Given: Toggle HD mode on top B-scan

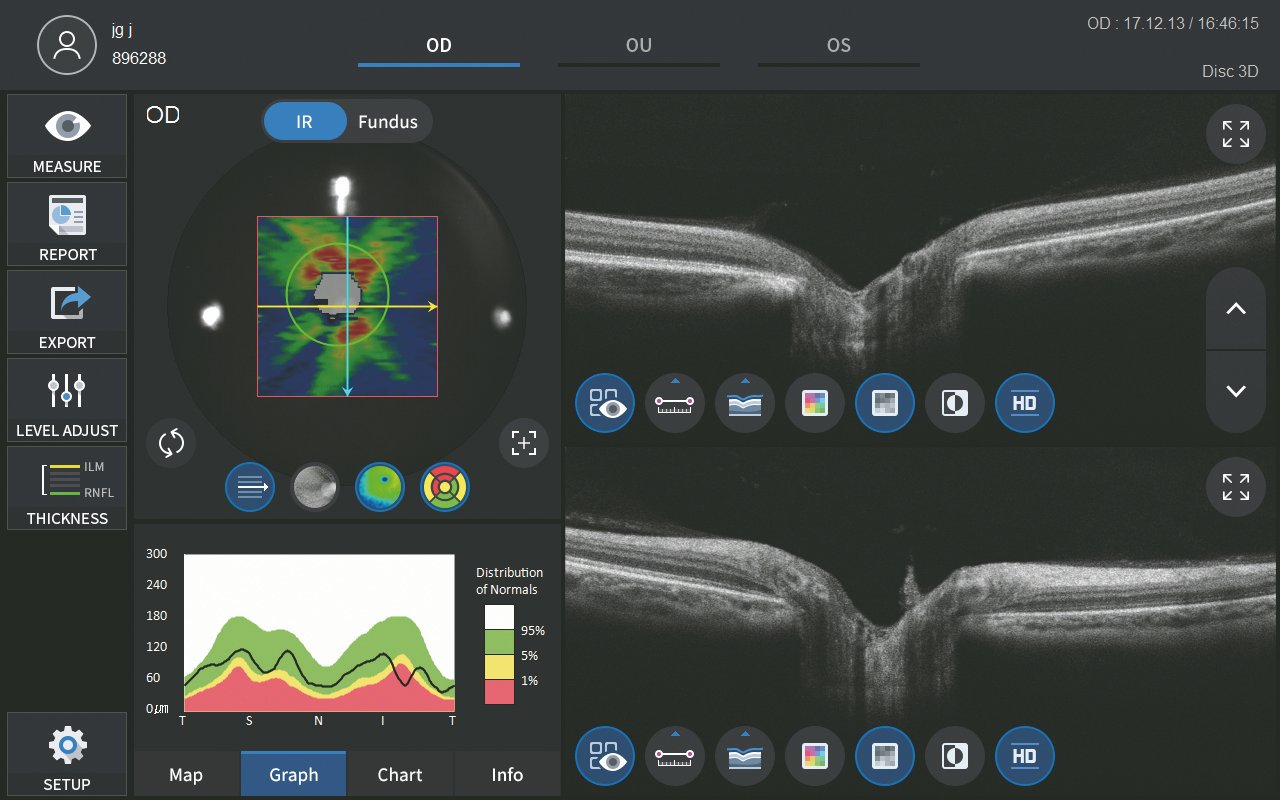Looking at the screenshot, I should pyautogui.click(x=1025, y=403).
